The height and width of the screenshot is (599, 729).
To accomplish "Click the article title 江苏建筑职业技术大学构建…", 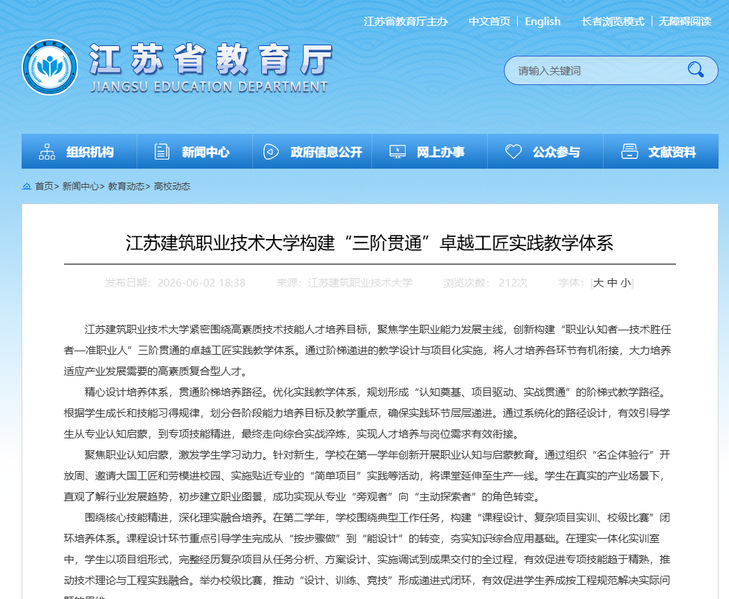I will coord(370,243).
